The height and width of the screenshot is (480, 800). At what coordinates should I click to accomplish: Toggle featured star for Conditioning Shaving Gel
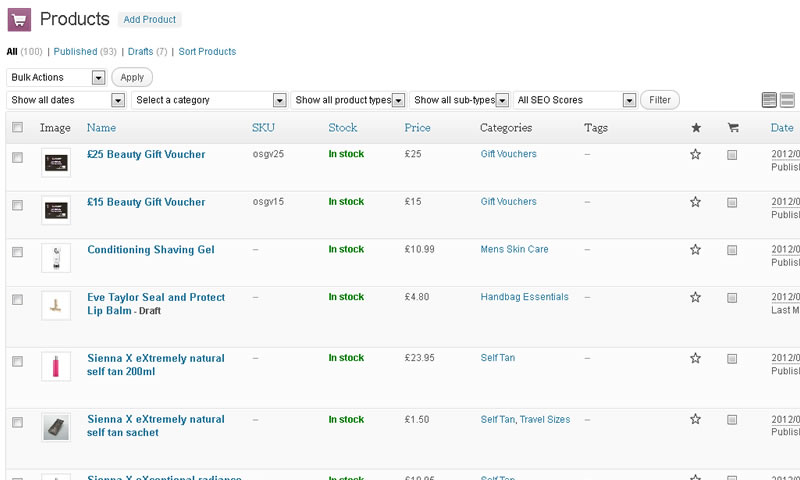[x=696, y=250]
